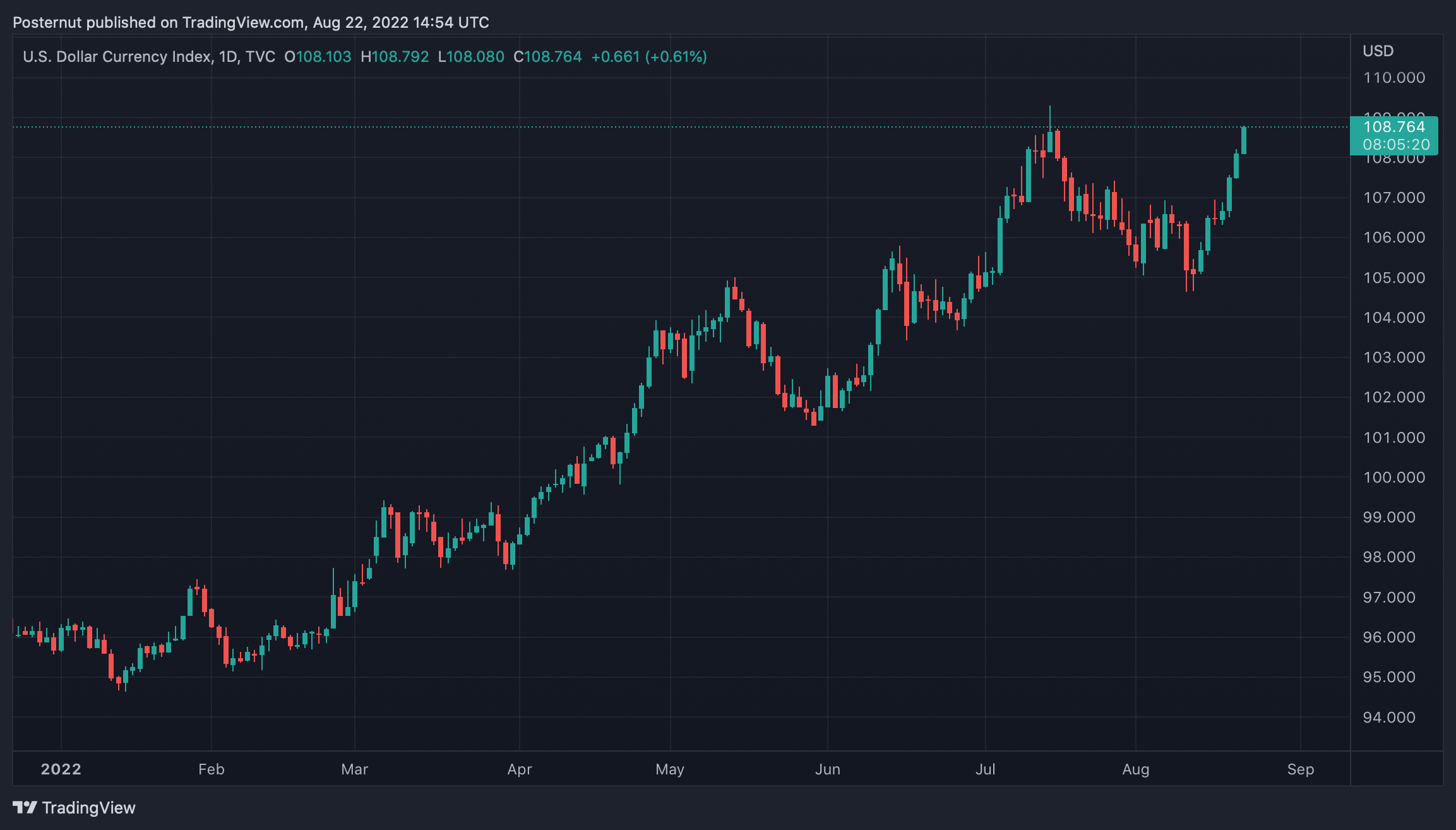This screenshot has width=1456, height=830.
Task: Click the change value +0.661 (+0.61%)
Action: tap(649, 57)
